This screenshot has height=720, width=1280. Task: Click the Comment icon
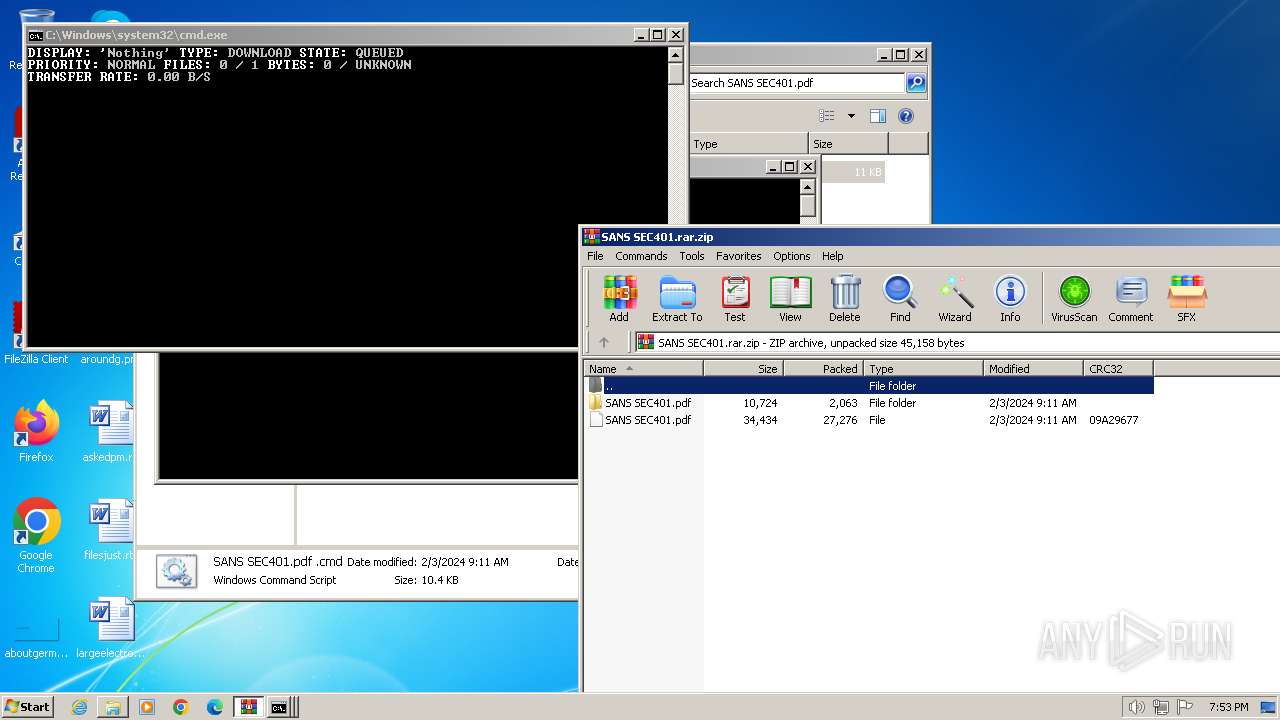tap(1131, 299)
